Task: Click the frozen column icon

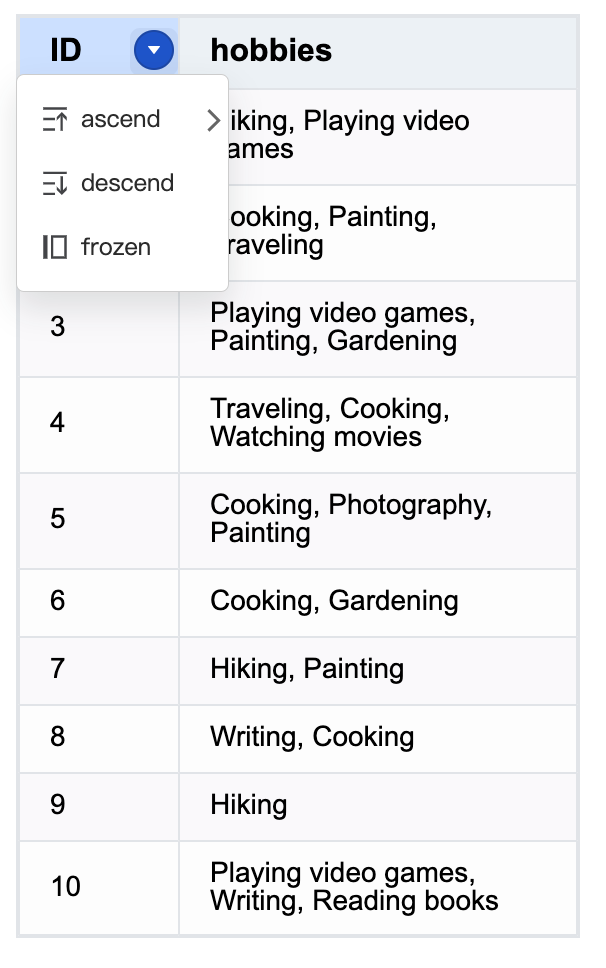Action: tap(54, 247)
